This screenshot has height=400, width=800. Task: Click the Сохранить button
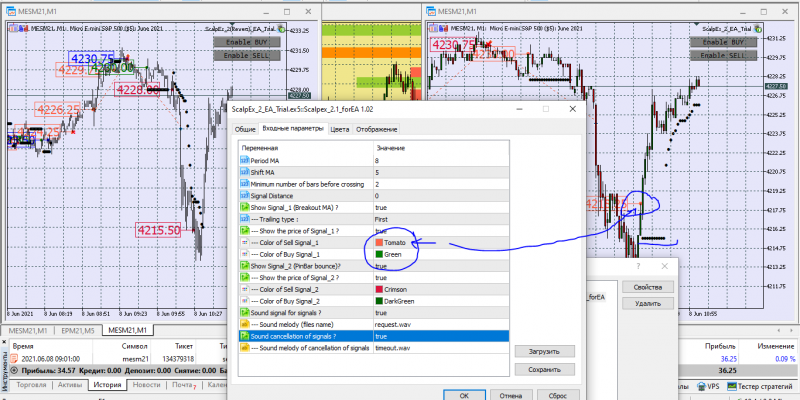point(545,369)
